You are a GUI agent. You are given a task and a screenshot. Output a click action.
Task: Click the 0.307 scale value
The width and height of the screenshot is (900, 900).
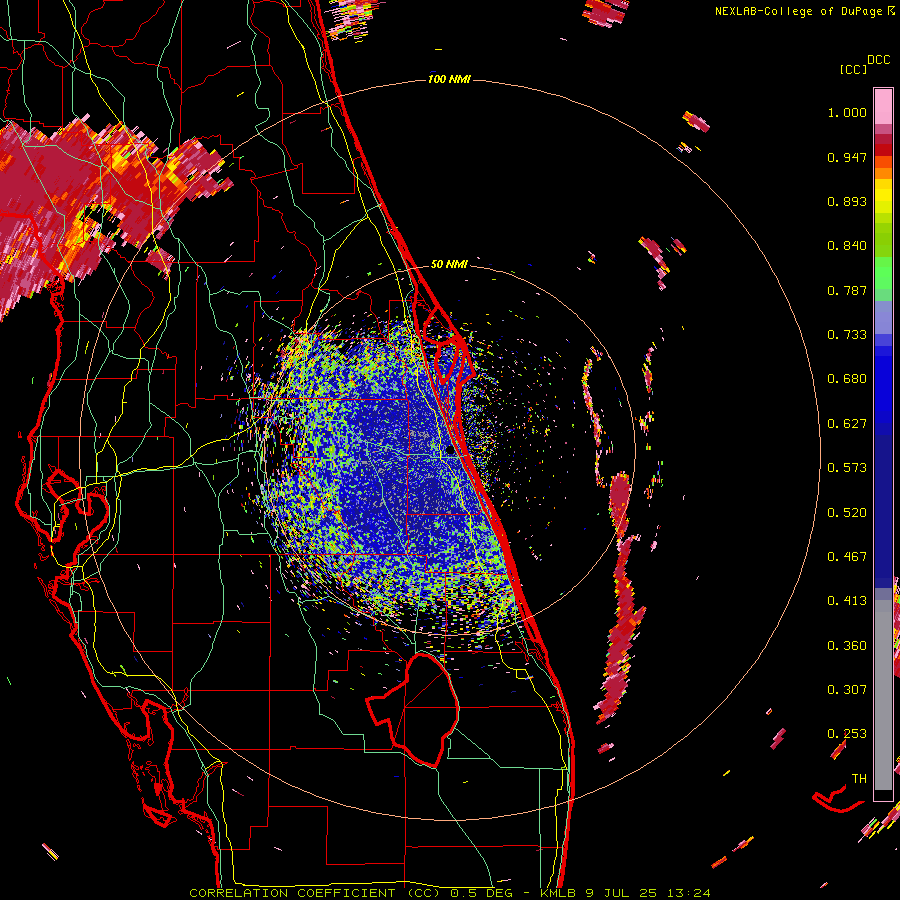click(847, 690)
